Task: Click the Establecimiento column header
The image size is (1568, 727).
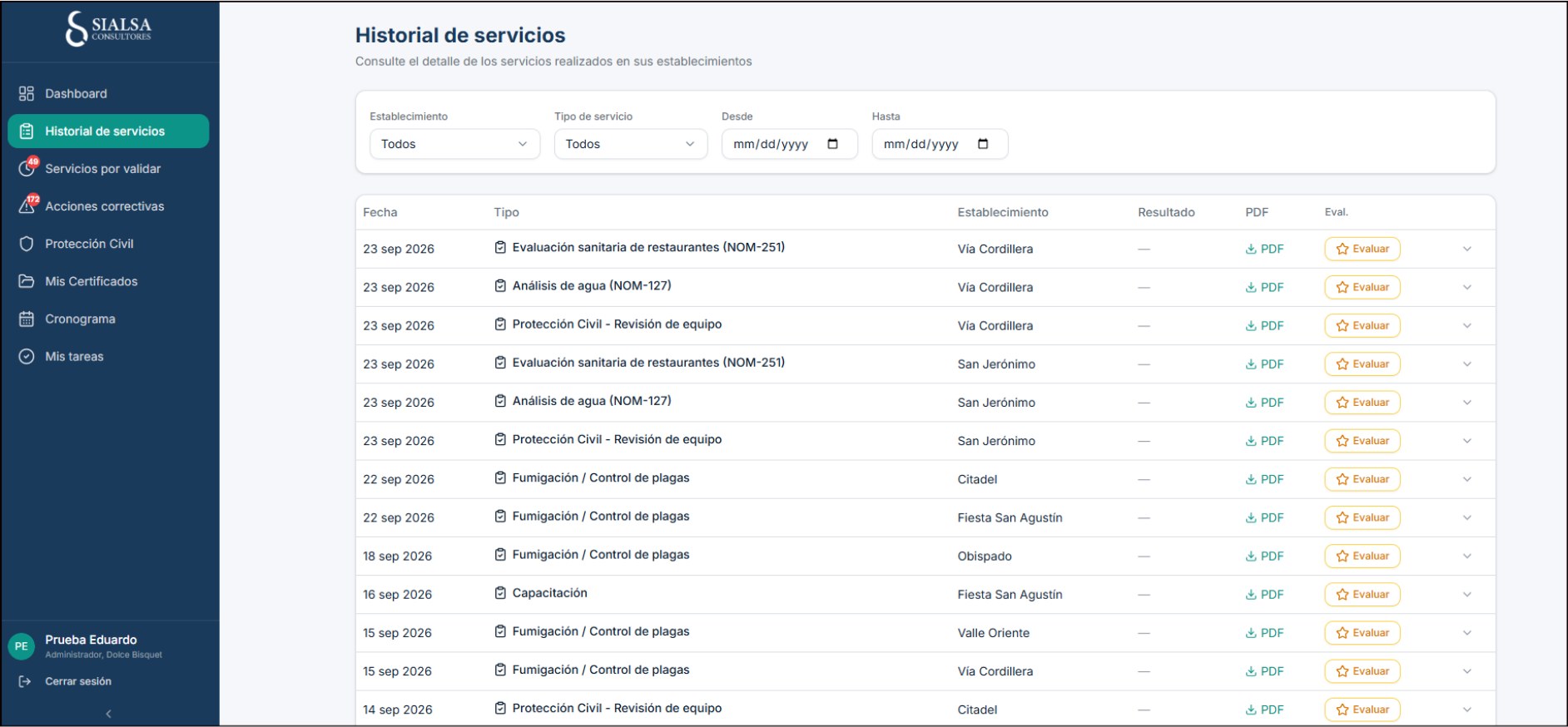Action: 1003,212
